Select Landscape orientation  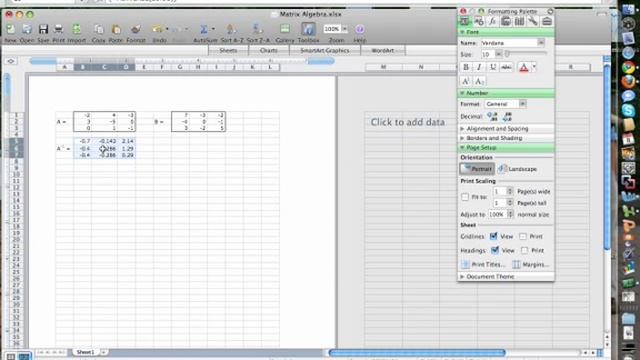[518, 169]
